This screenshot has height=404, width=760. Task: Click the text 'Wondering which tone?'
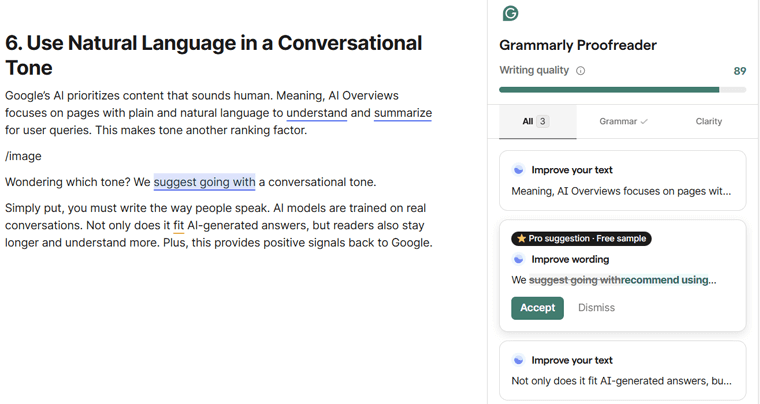pos(67,182)
